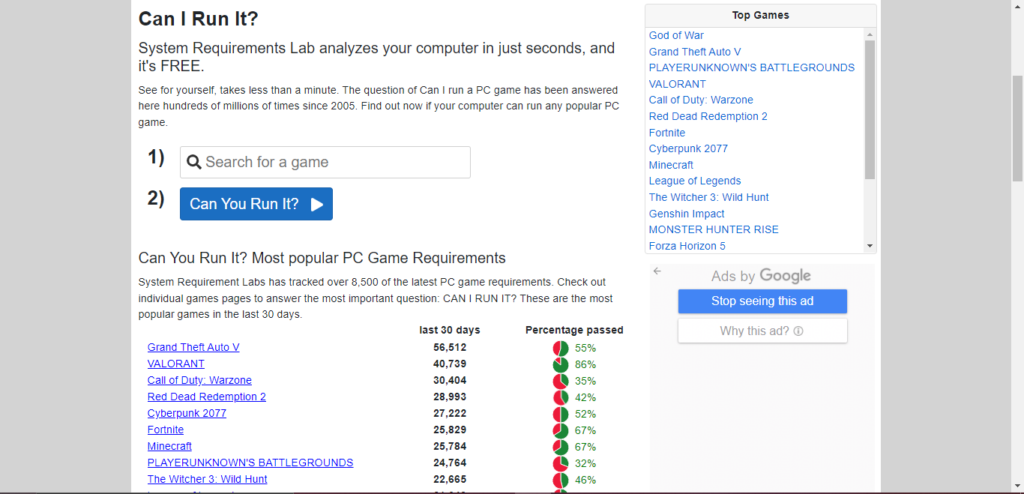Click the Can You Run It? button
Viewport: 1024px width, 494px height.
point(256,204)
